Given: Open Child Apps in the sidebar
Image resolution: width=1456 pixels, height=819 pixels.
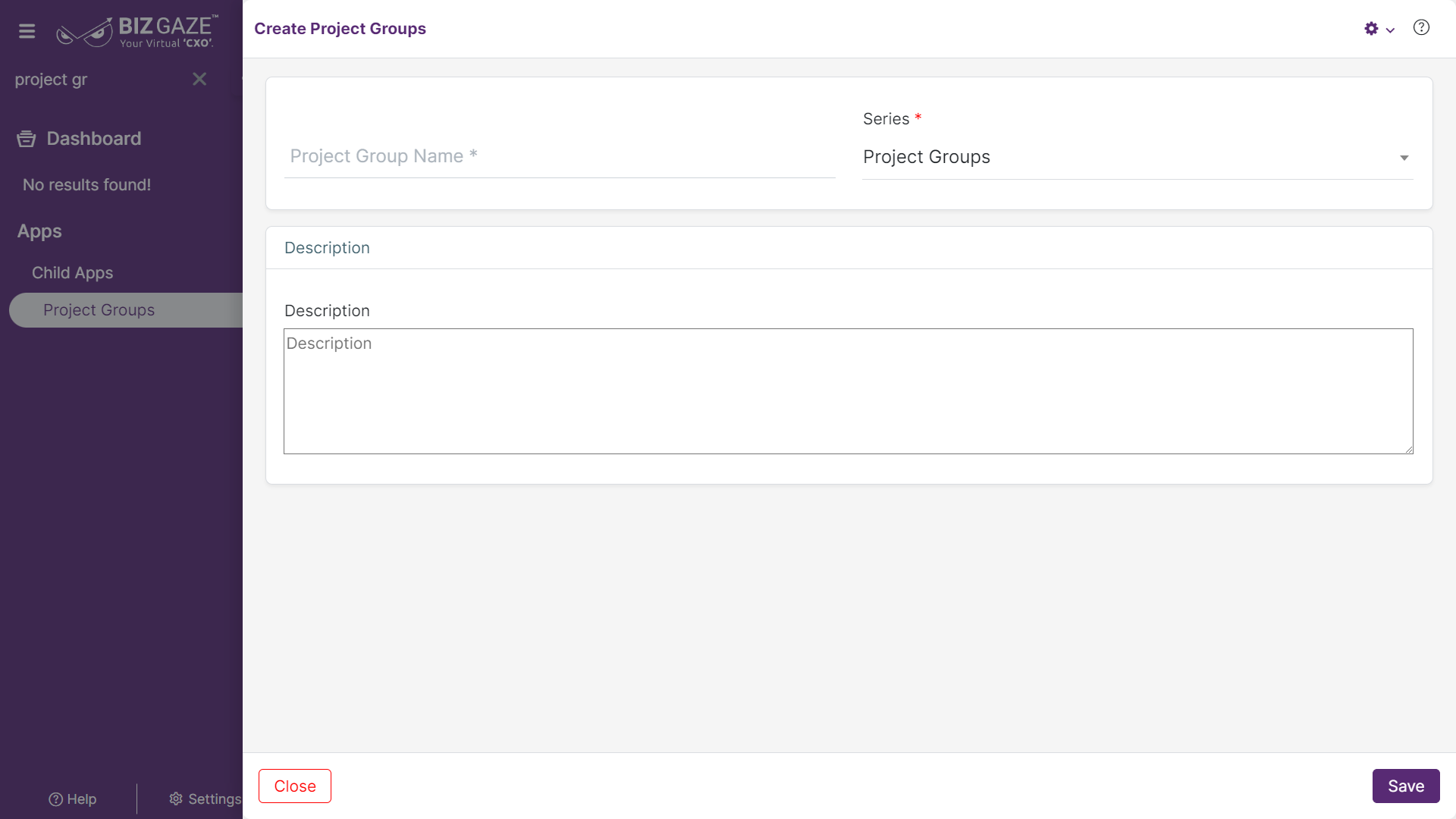Looking at the screenshot, I should pos(72,273).
